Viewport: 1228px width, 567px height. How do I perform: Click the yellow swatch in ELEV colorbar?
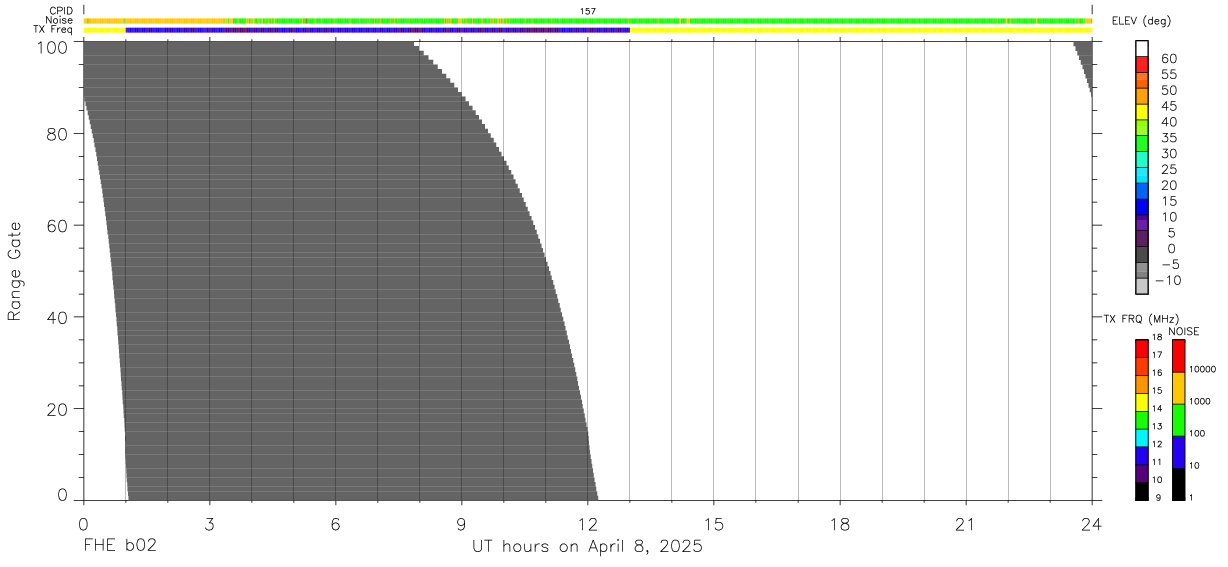coord(1142,111)
